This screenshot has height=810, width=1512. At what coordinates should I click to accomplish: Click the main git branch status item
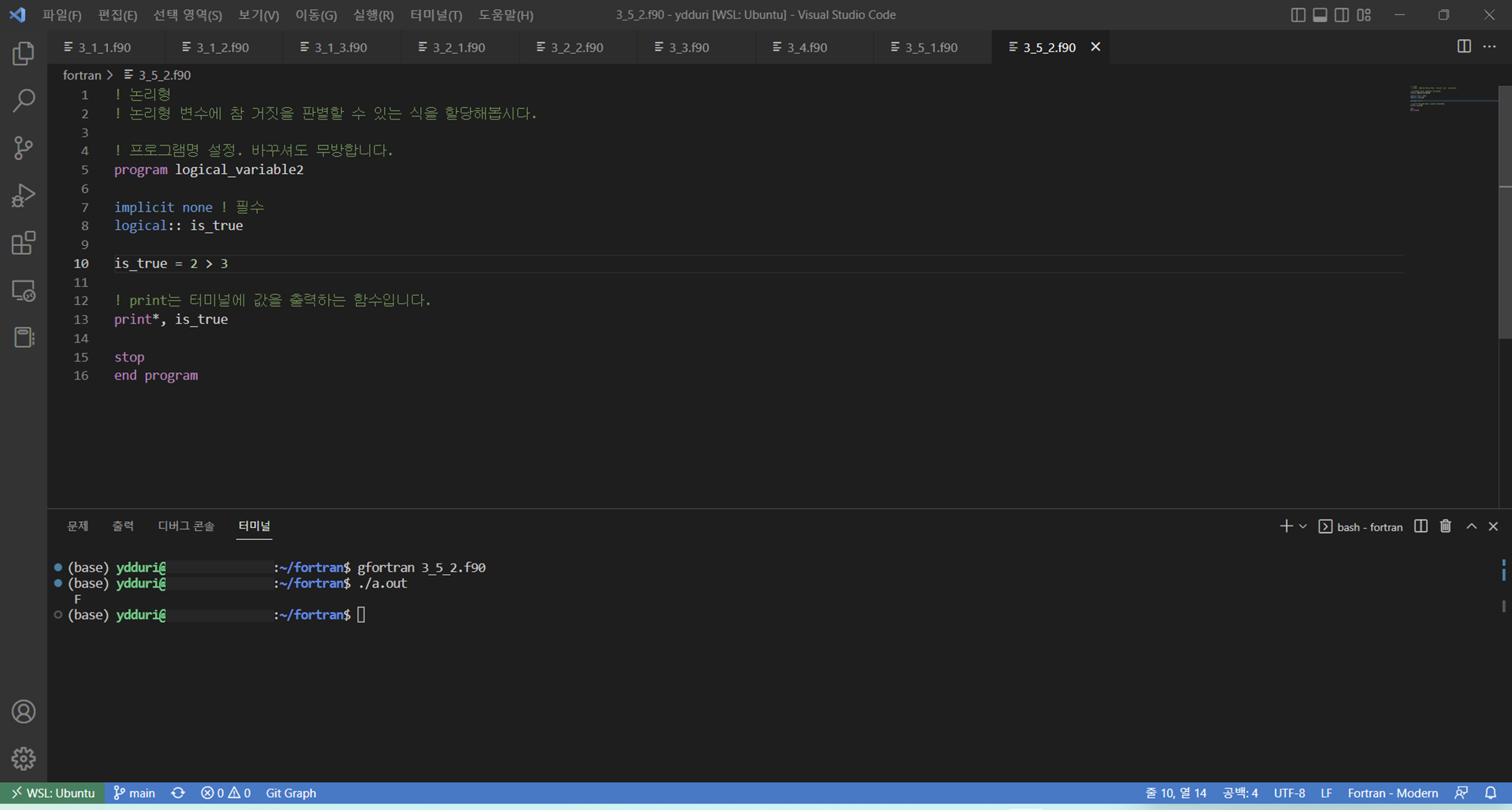click(135, 793)
